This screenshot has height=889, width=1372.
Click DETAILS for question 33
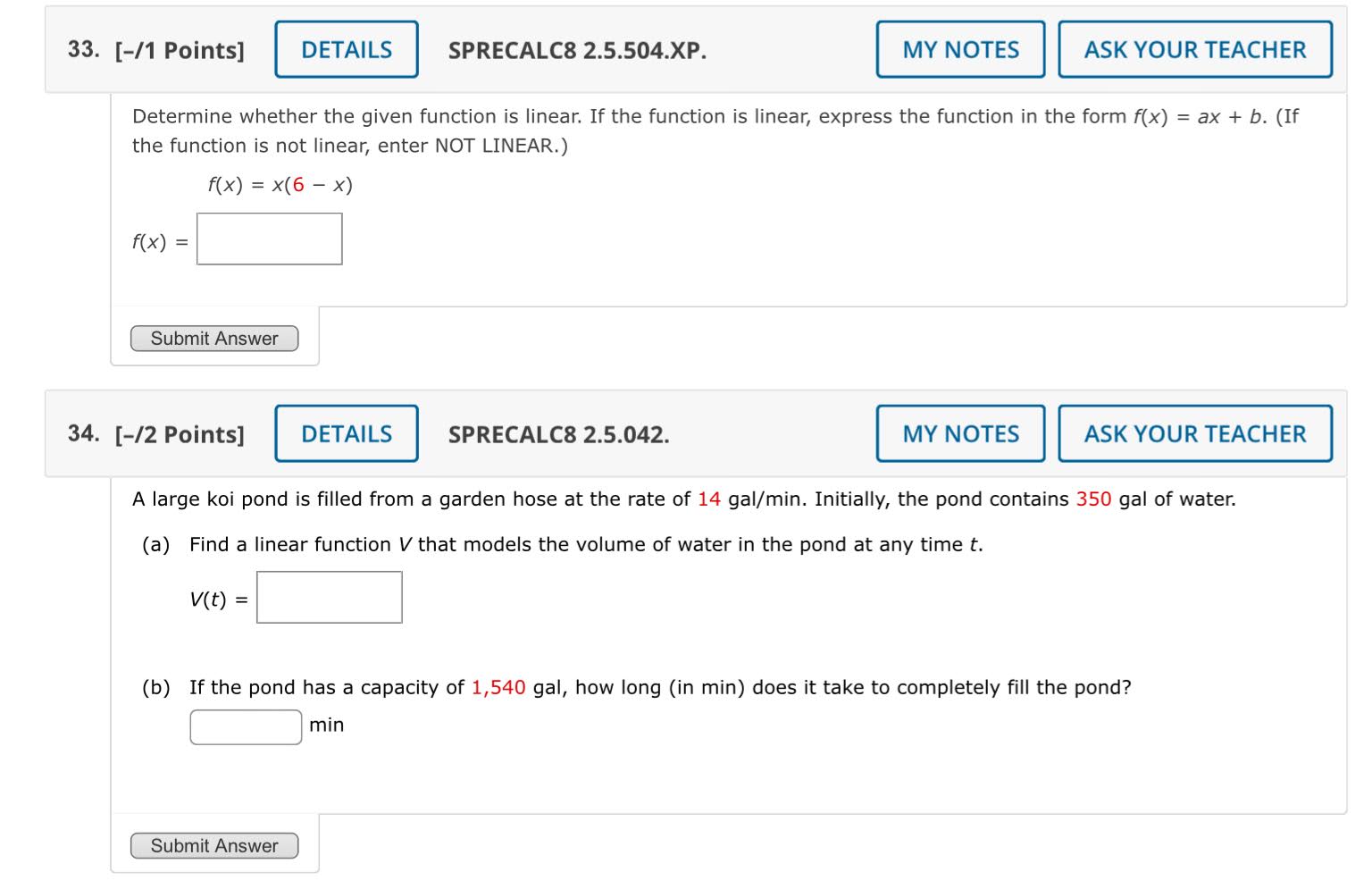[x=346, y=49]
